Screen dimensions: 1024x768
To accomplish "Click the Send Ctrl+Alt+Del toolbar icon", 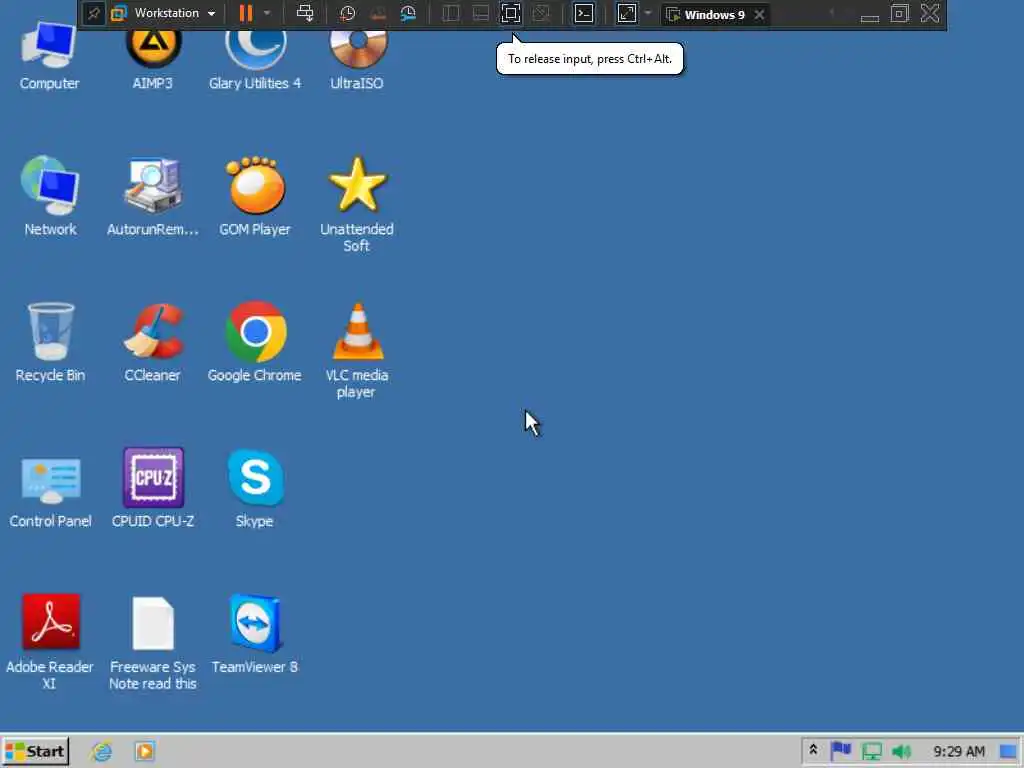I will tap(305, 13).
